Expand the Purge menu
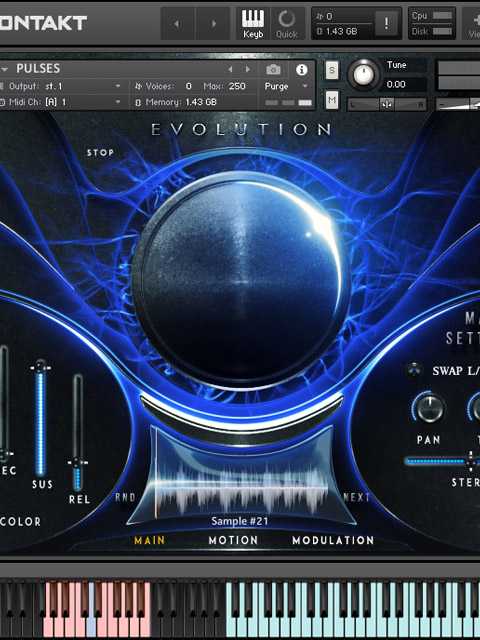Image resolution: width=480 pixels, height=640 pixels. pos(286,87)
